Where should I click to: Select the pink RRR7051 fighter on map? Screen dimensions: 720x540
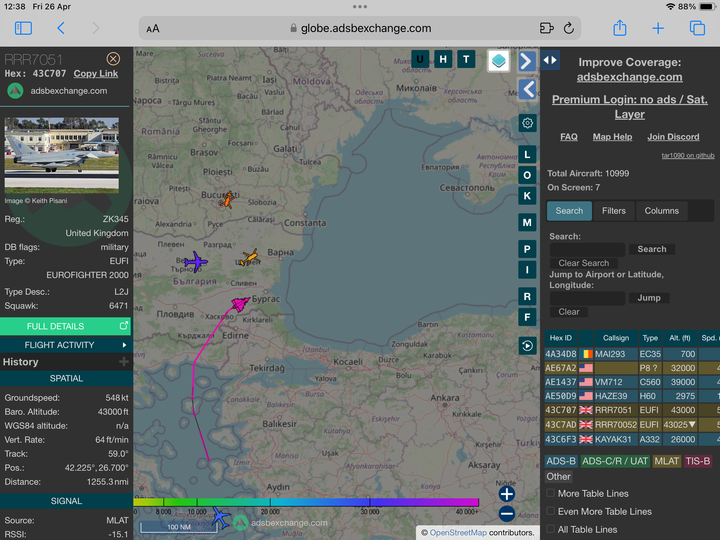[x=240, y=304]
